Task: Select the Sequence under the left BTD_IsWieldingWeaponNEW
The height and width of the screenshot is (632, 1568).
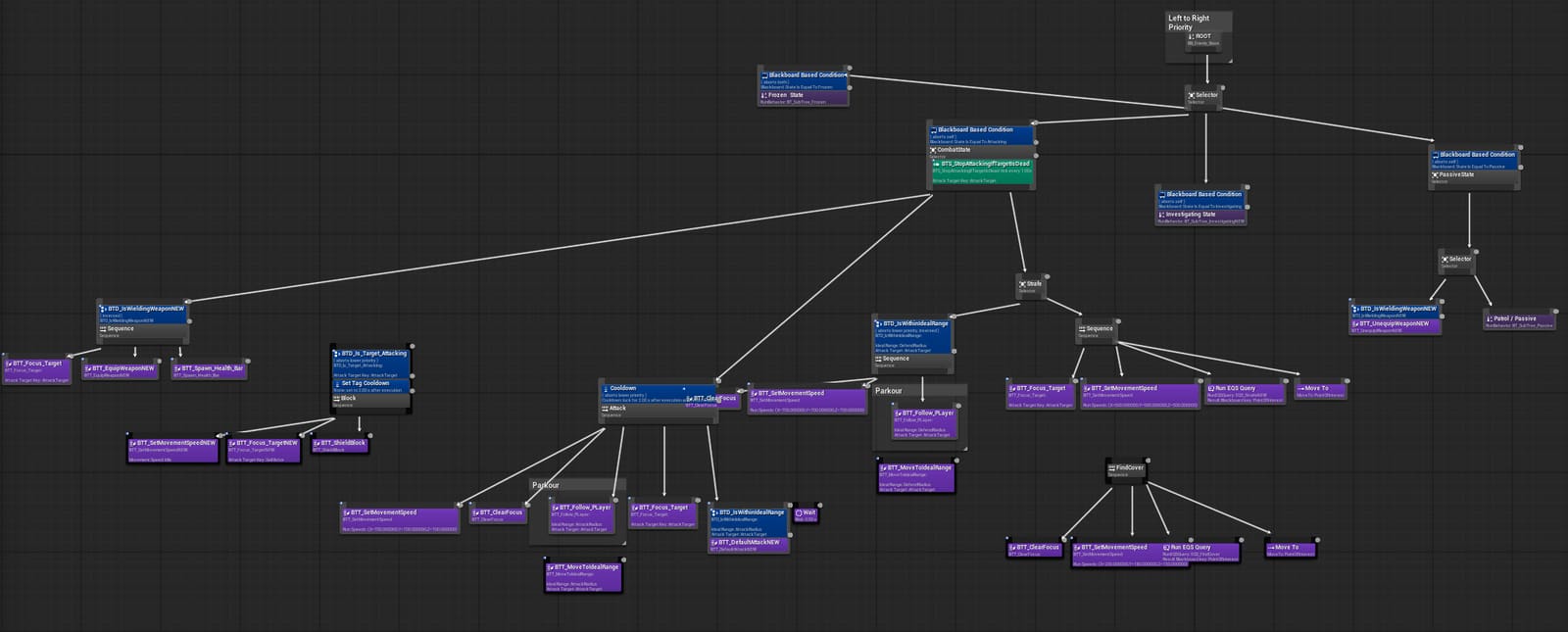Action: point(142,331)
